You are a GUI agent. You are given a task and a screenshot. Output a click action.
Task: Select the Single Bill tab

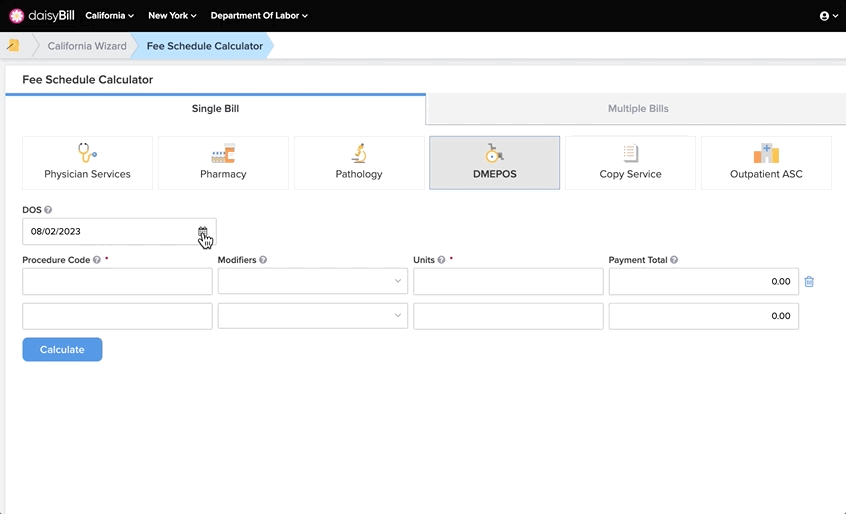tap(215, 108)
